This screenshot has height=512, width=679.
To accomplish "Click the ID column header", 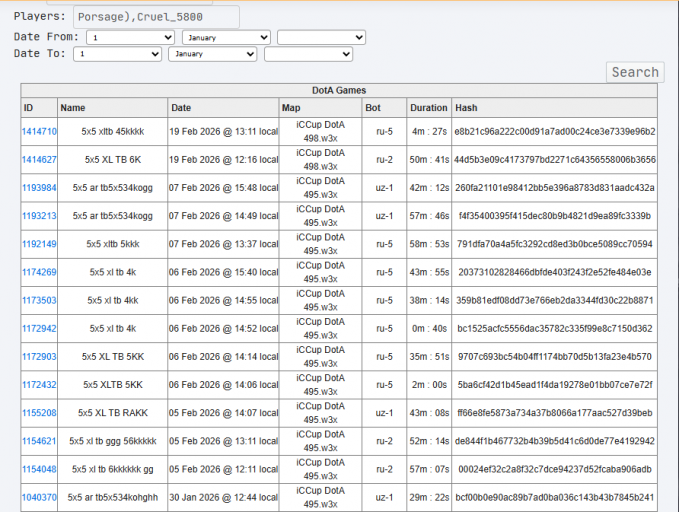I will click(39, 108).
